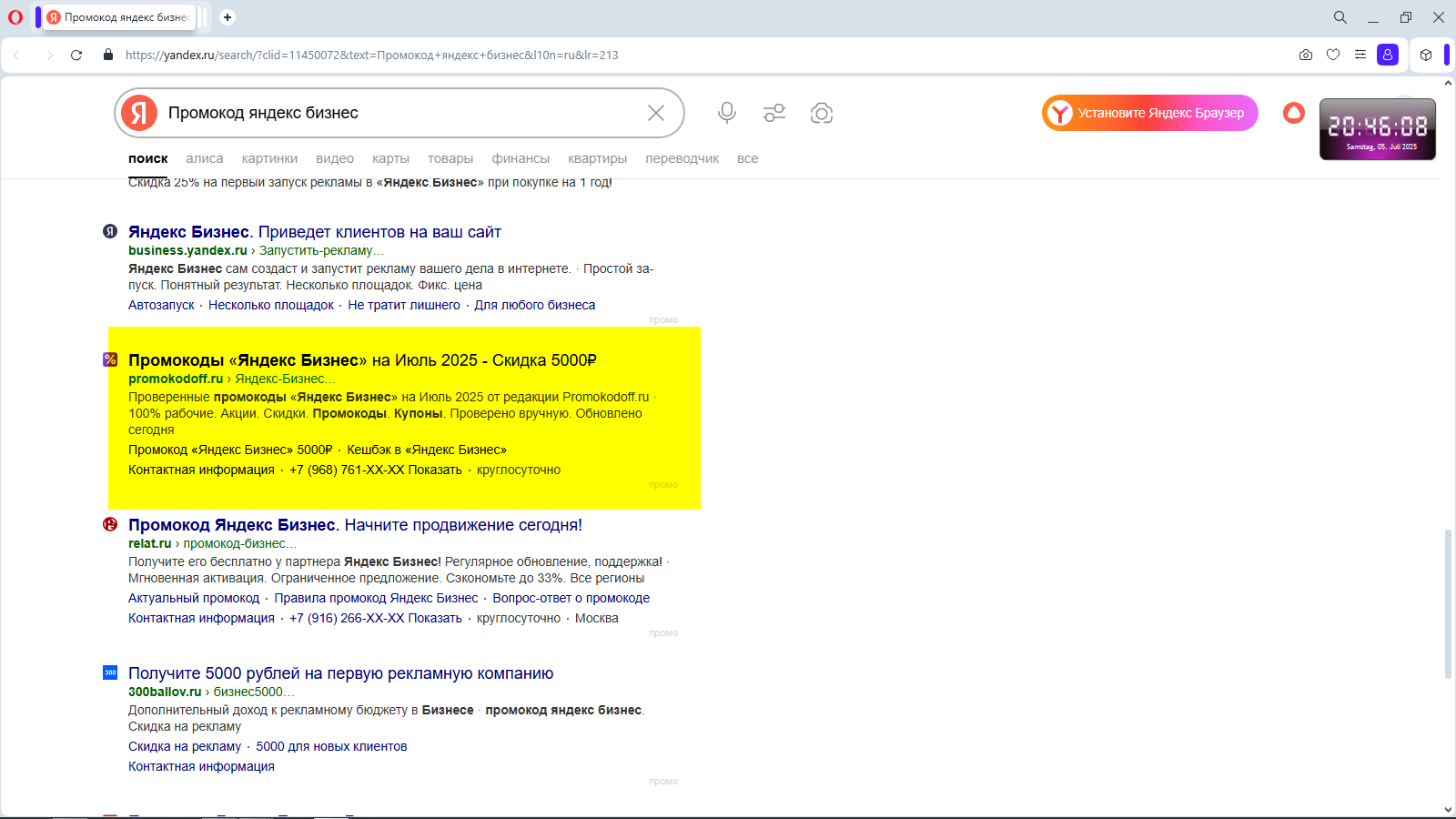Switch to 'квартиры' tab

[x=598, y=158]
